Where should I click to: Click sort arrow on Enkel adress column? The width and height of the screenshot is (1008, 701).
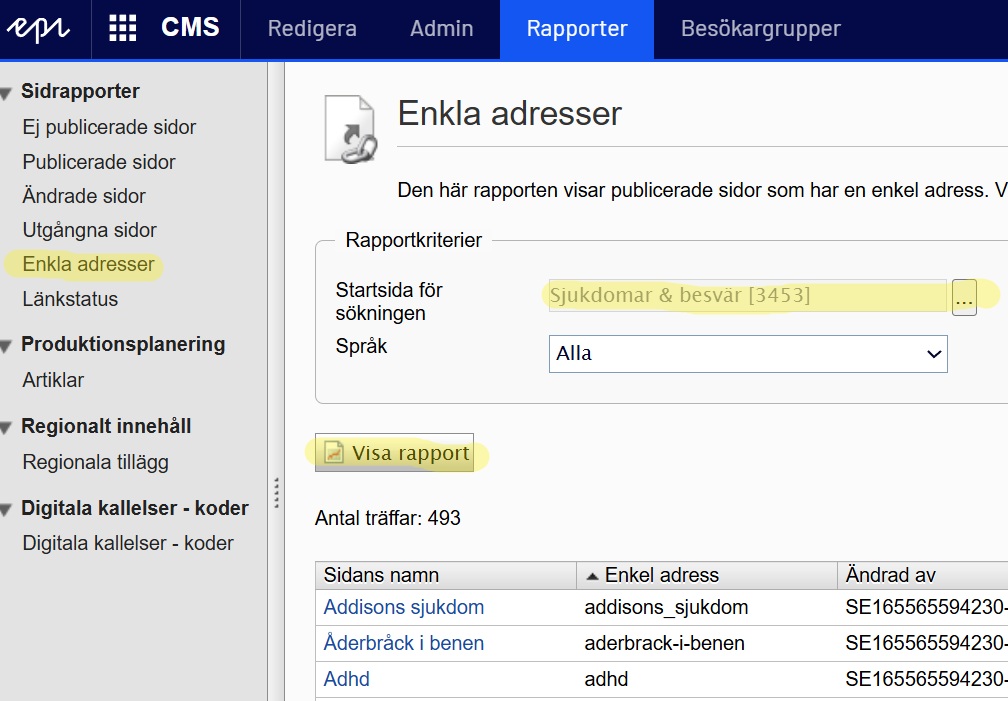[x=592, y=576]
